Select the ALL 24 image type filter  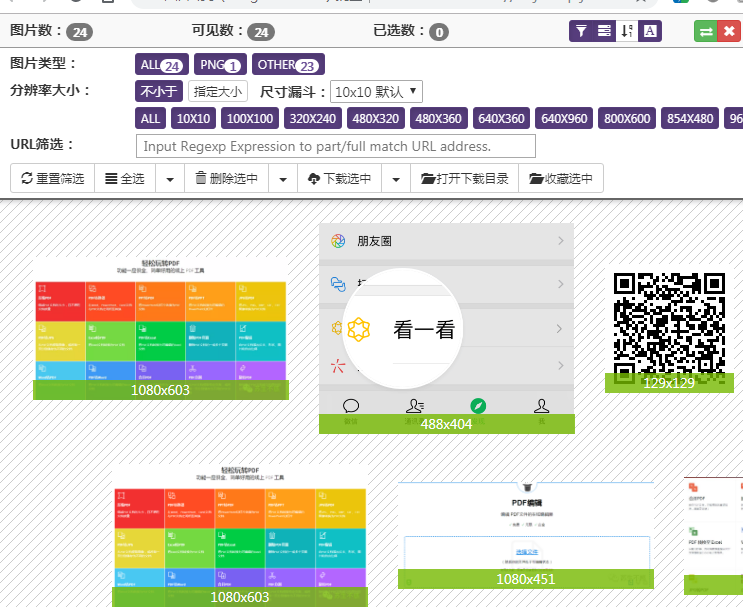162,64
